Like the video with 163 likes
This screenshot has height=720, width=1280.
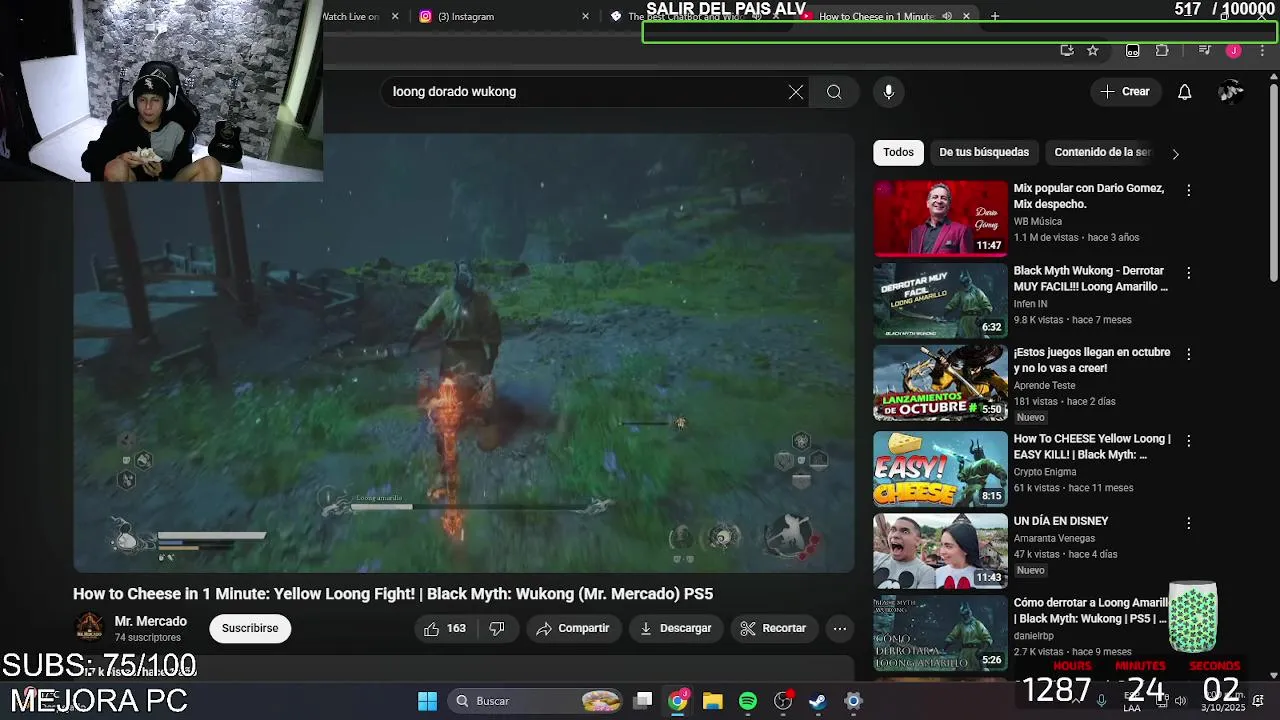tap(445, 628)
